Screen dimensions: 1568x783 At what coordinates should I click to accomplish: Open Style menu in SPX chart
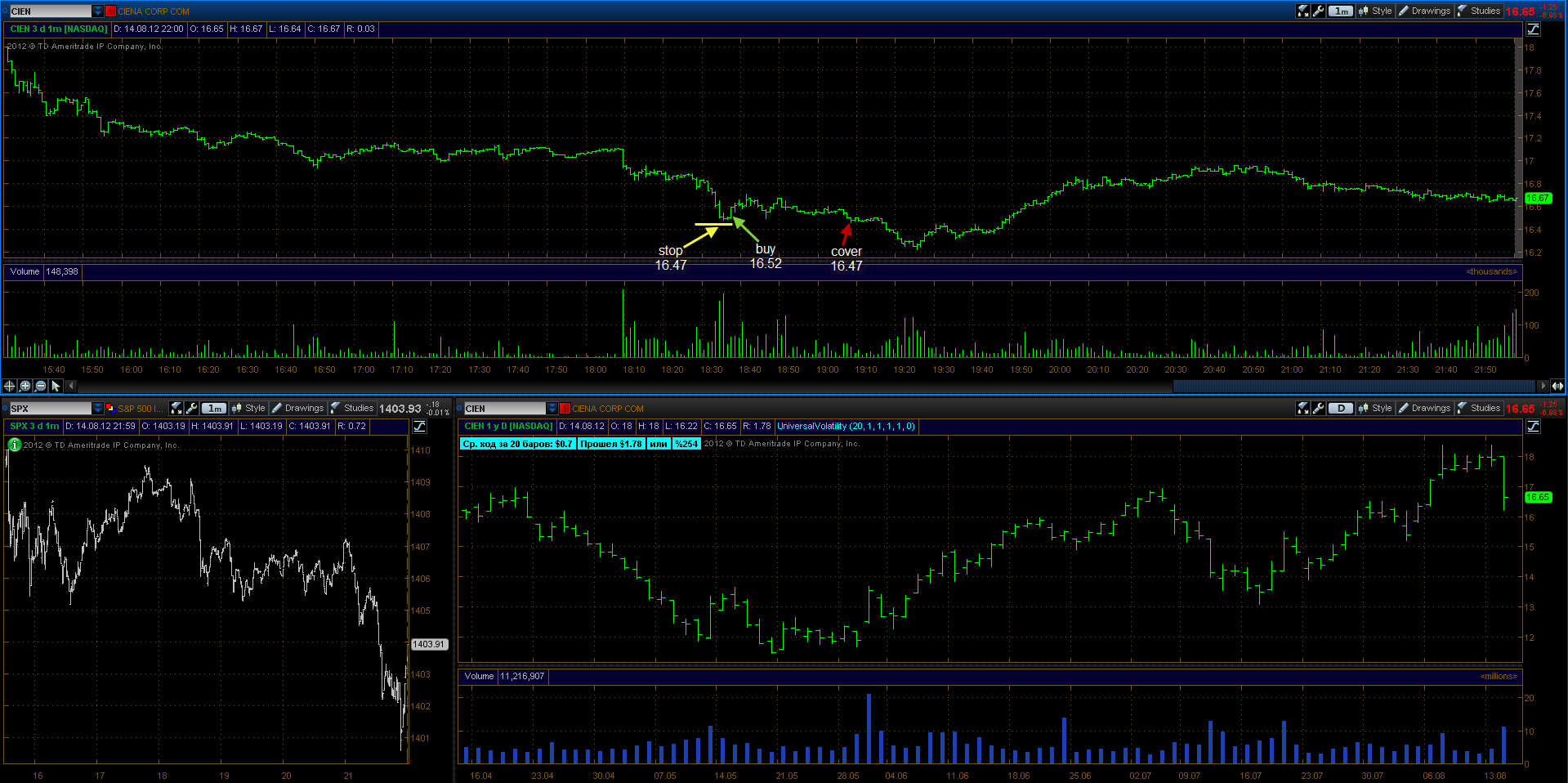tap(248, 408)
